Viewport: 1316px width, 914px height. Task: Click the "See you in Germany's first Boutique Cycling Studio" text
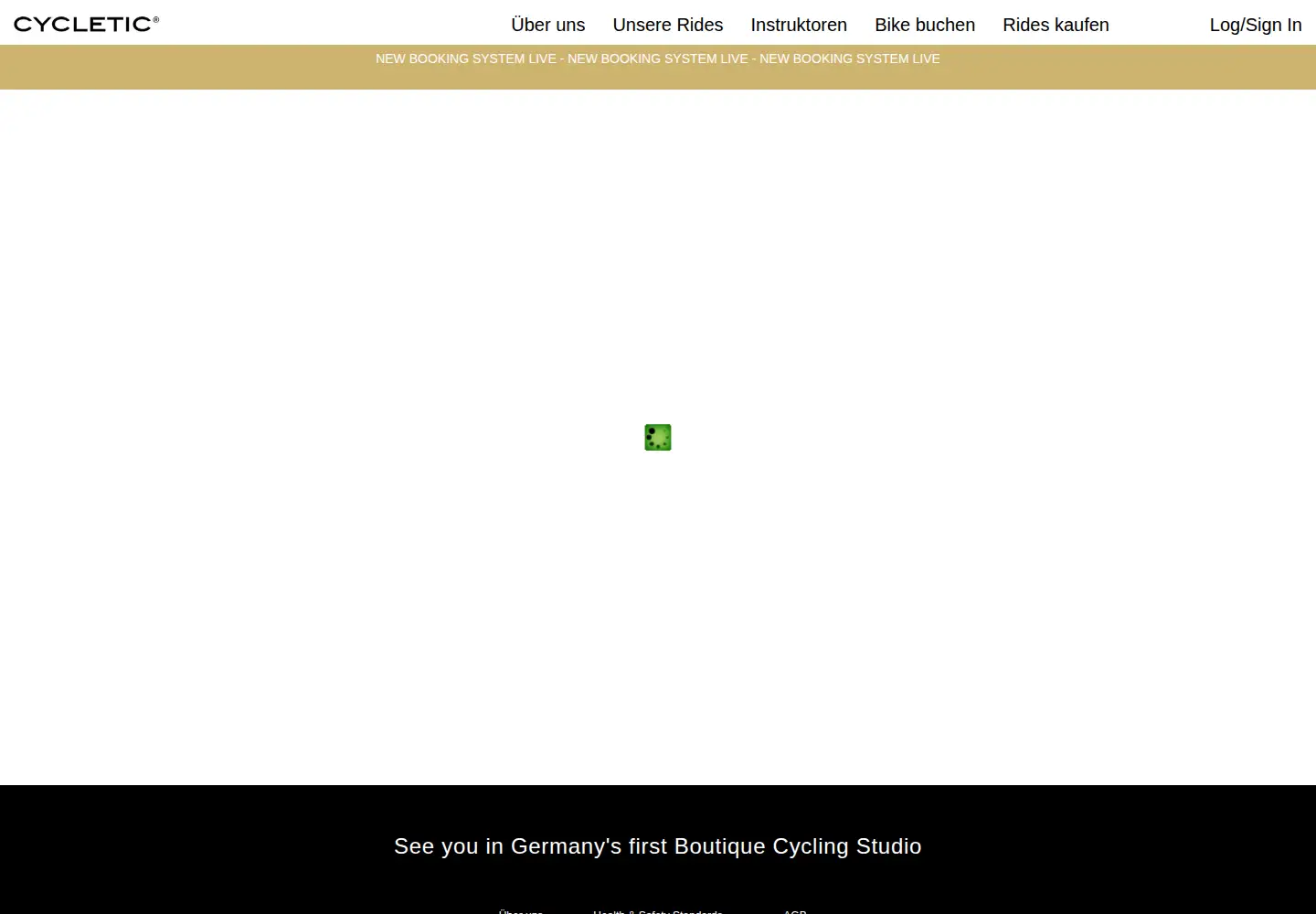click(x=658, y=846)
